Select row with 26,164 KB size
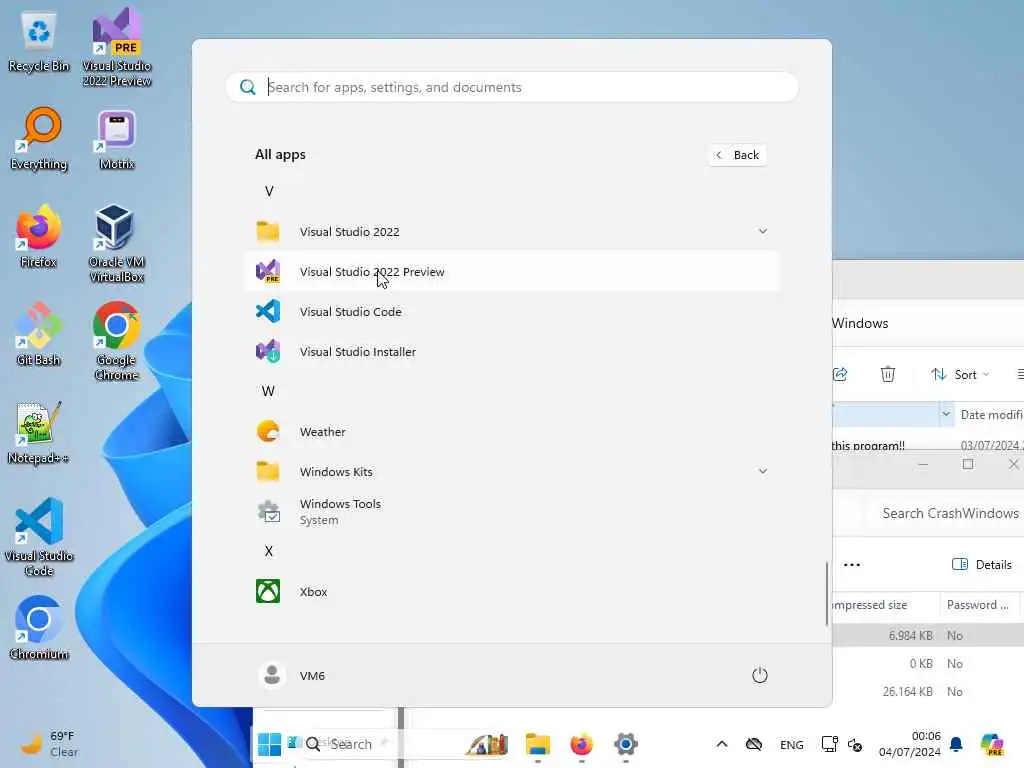The image size is (1024, 768). (929, 692)
